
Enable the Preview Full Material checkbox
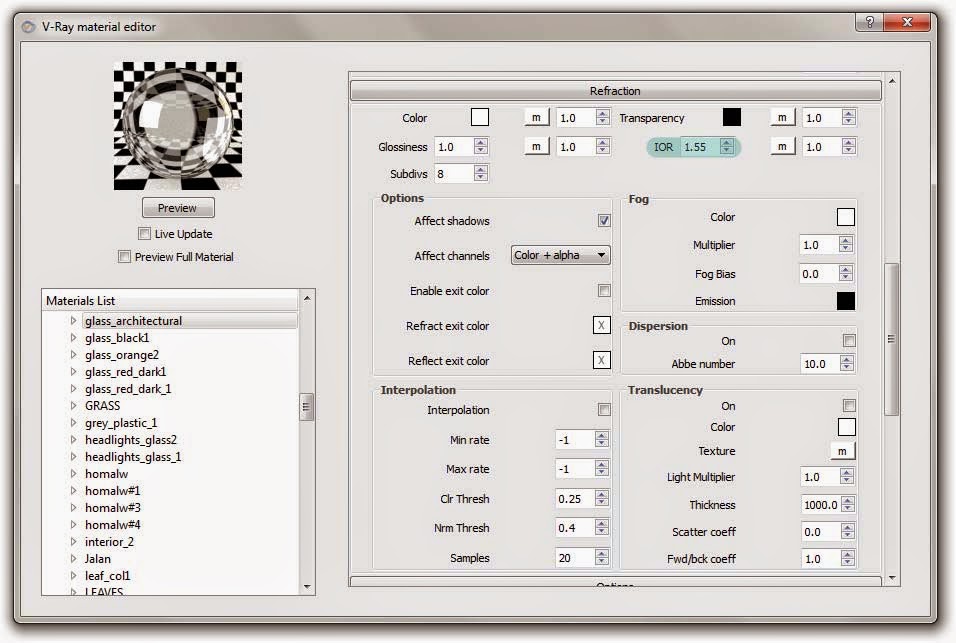[x=124, y=257]
